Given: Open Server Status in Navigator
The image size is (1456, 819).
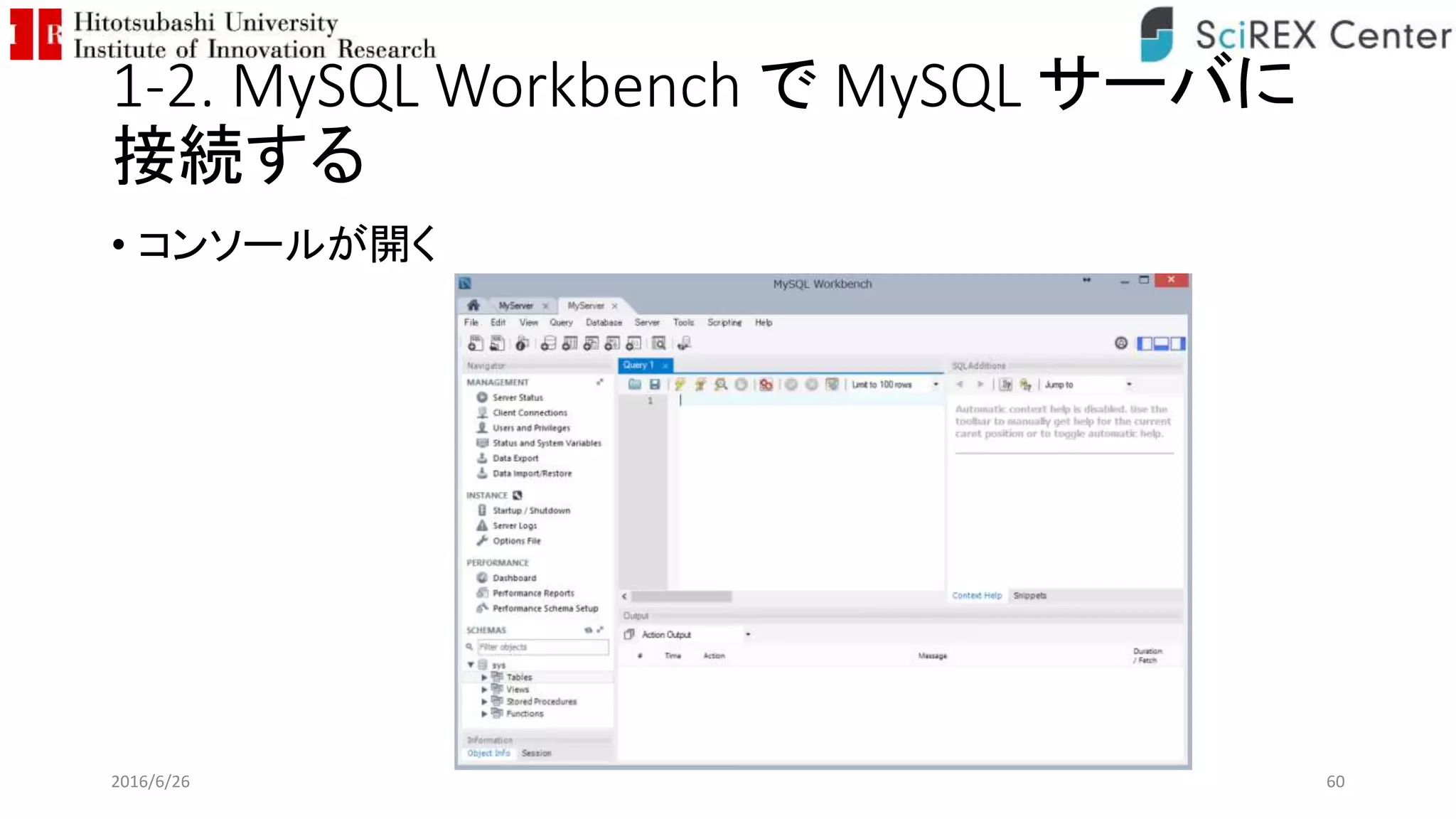Looking at the screenshot, I should pos(518,397).
